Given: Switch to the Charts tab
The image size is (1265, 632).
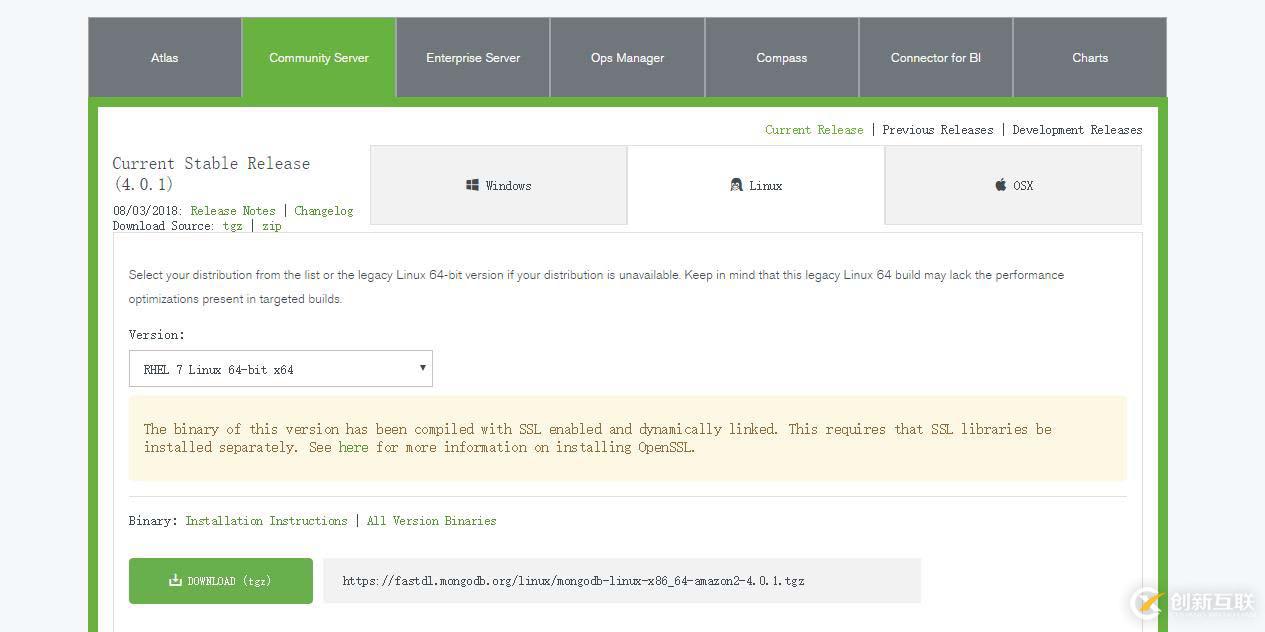Looking at the screenshot, I should tap(1090, 58).
